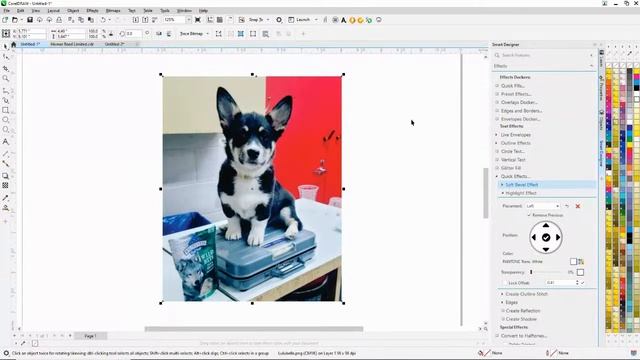Click Create Shadow
The width and height of the screenshot is (640, 360).
(521, 319)
